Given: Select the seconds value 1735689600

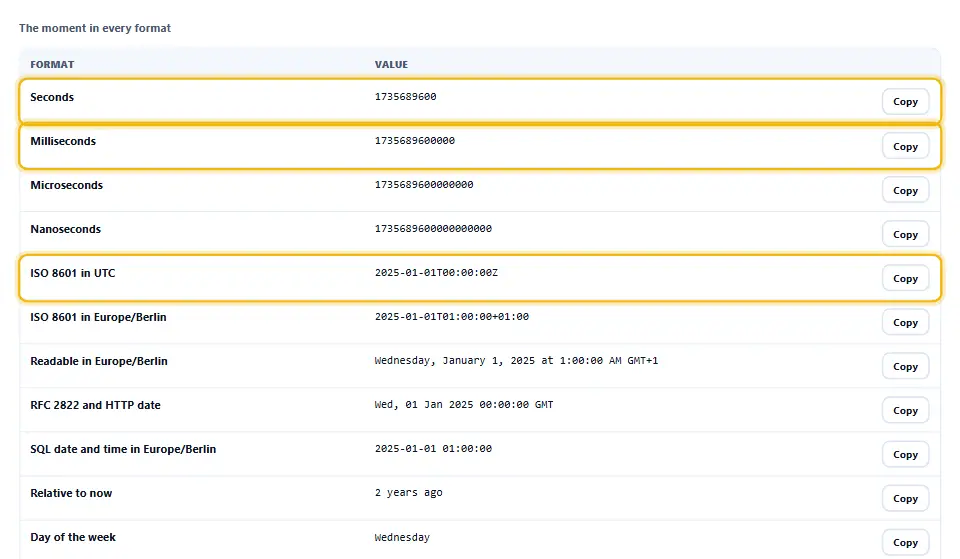Looking at the screenshot, I should coord(405,97).
